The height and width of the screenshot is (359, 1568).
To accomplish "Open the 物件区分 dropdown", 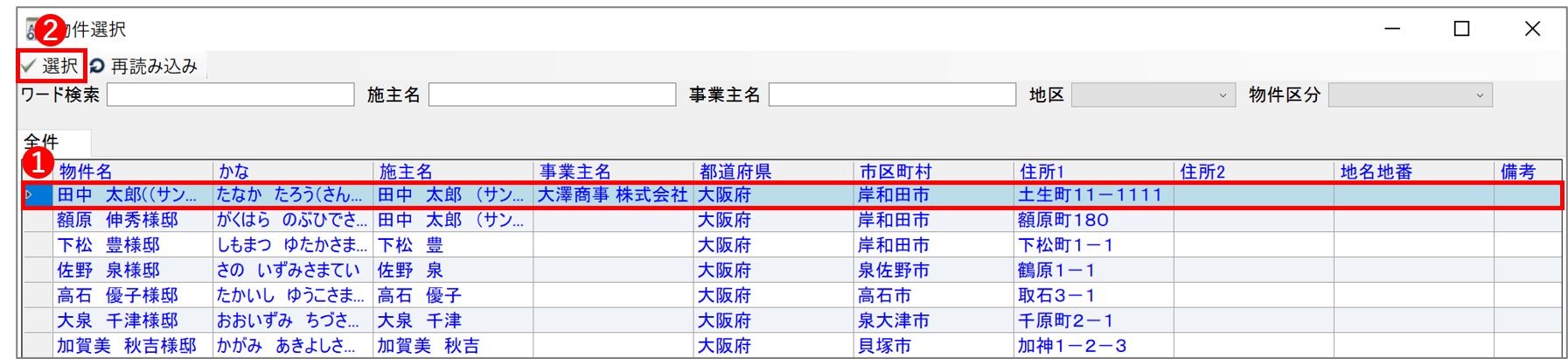I will point(1410,95).
